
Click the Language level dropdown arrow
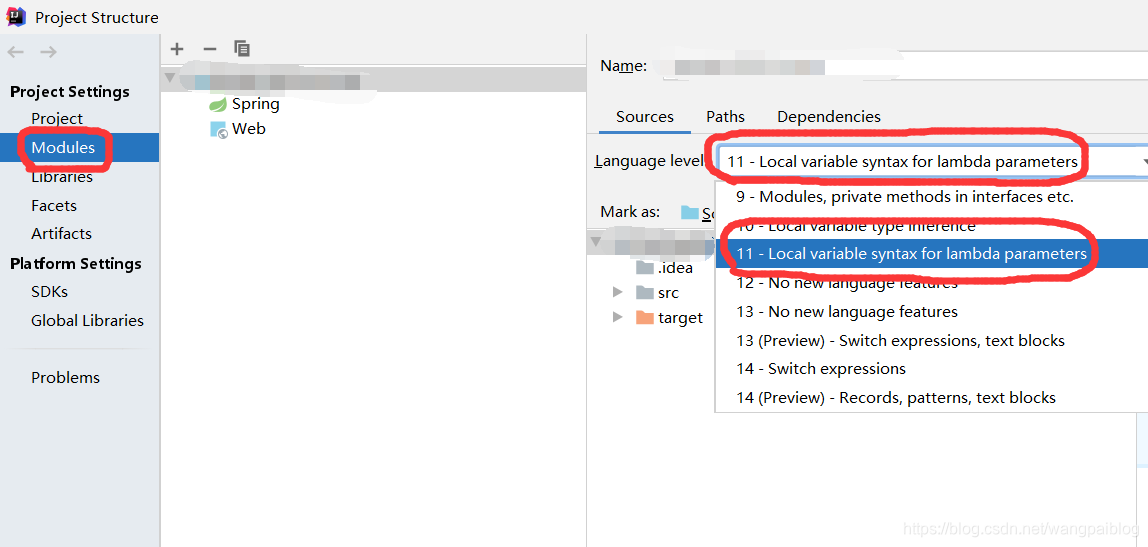pos(1143,162)
